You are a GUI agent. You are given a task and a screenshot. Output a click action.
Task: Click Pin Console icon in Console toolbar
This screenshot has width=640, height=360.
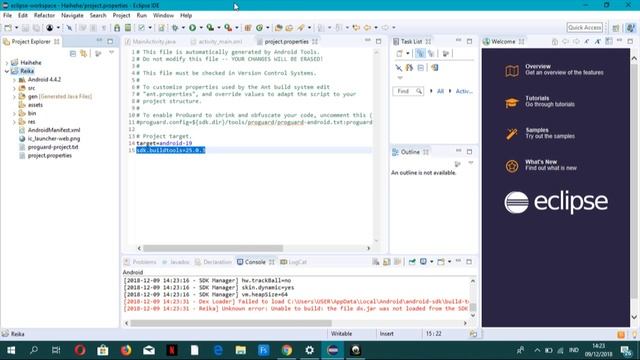412,262
